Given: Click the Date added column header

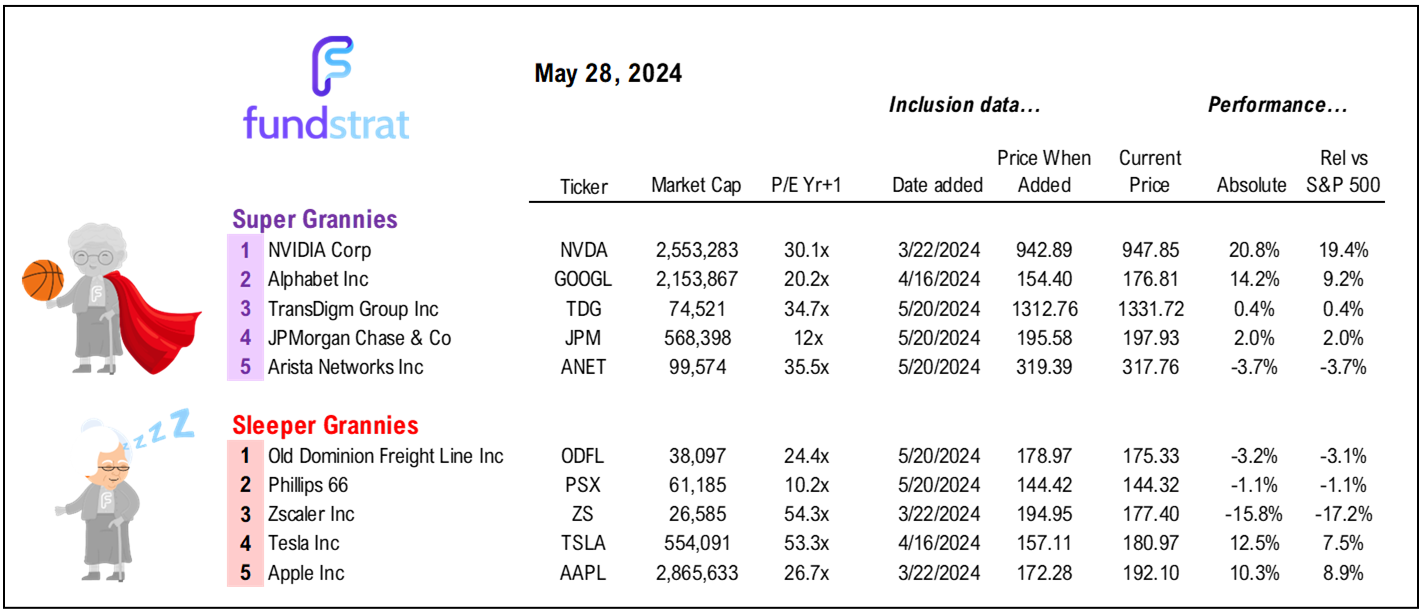Looking at the screenshot, I should tap(937, 186).
